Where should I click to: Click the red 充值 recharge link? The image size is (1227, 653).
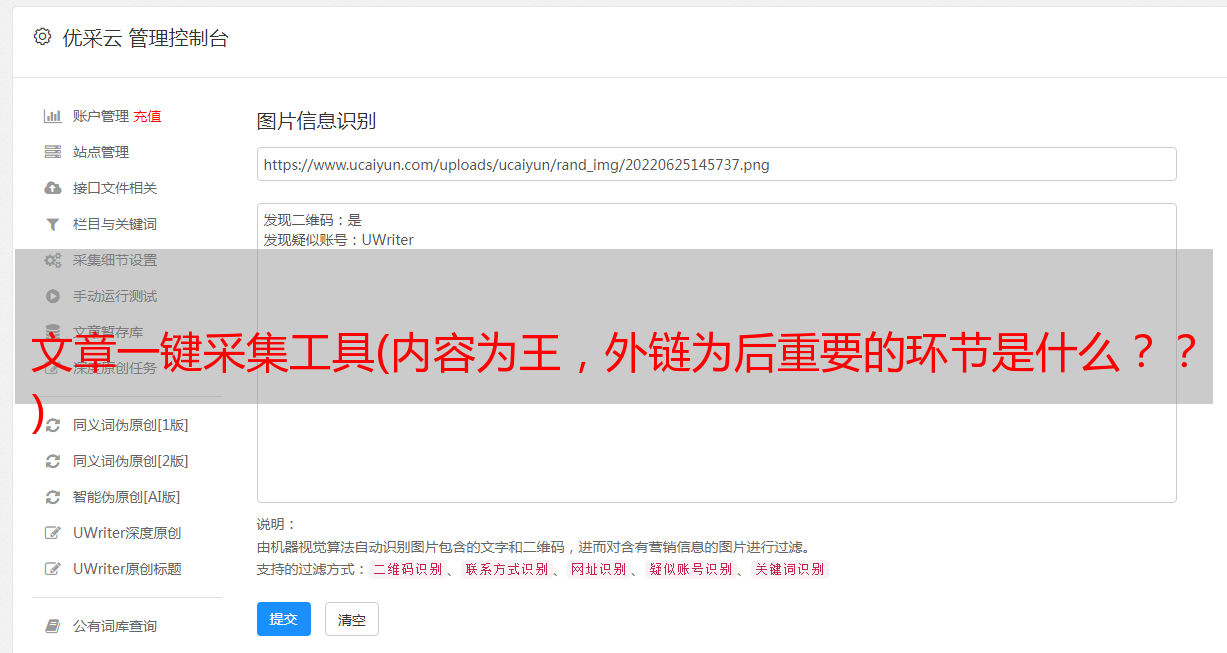(147, 116)
